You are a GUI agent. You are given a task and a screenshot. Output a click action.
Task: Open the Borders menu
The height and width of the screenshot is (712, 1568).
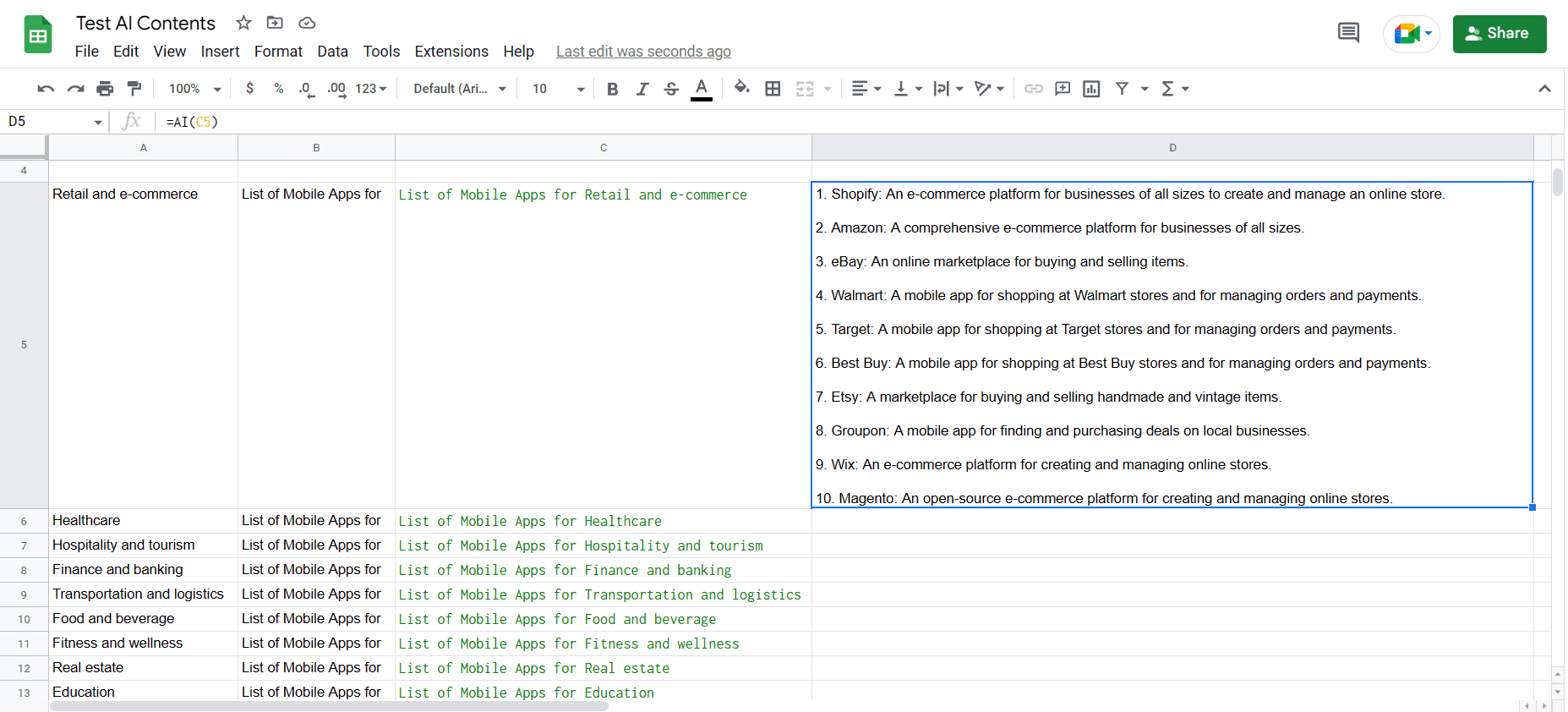tap(773, 89)
